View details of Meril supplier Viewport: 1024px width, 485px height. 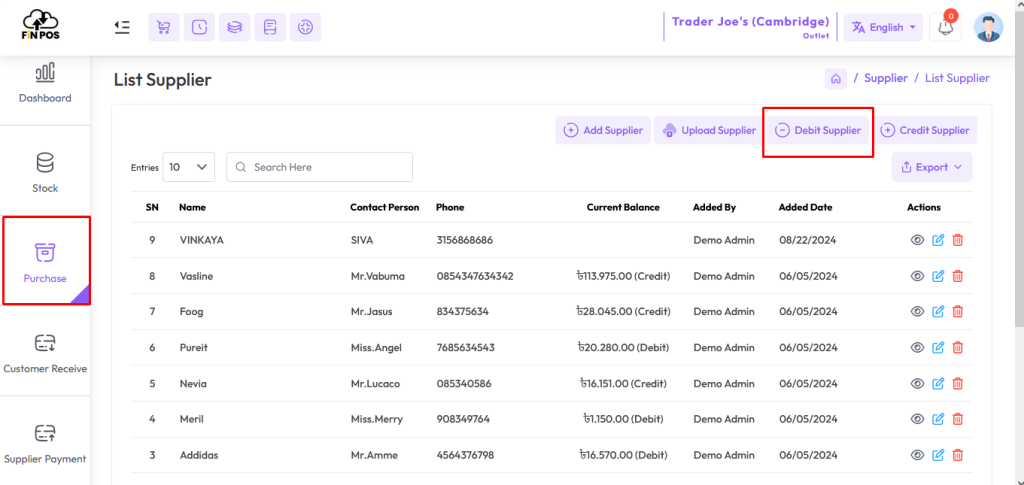[917, 419]
